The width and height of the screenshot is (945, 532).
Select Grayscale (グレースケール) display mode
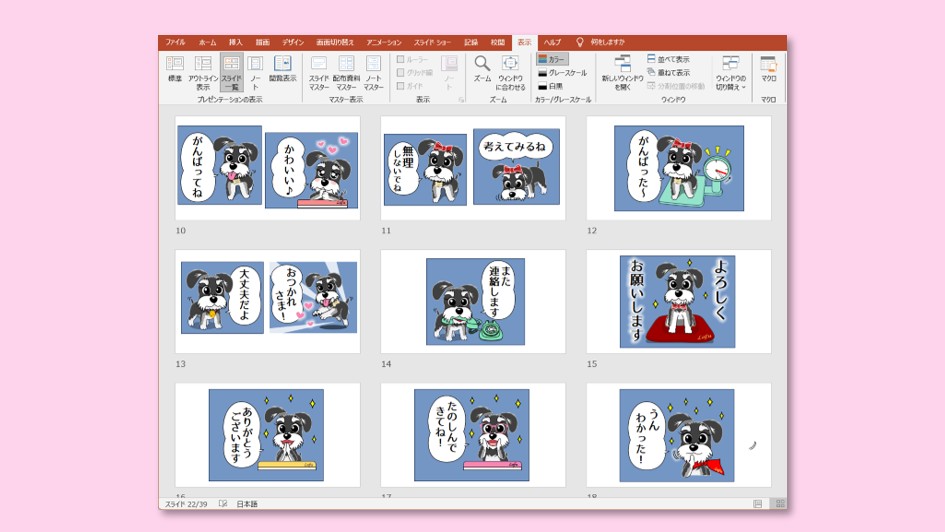point(562,73)
